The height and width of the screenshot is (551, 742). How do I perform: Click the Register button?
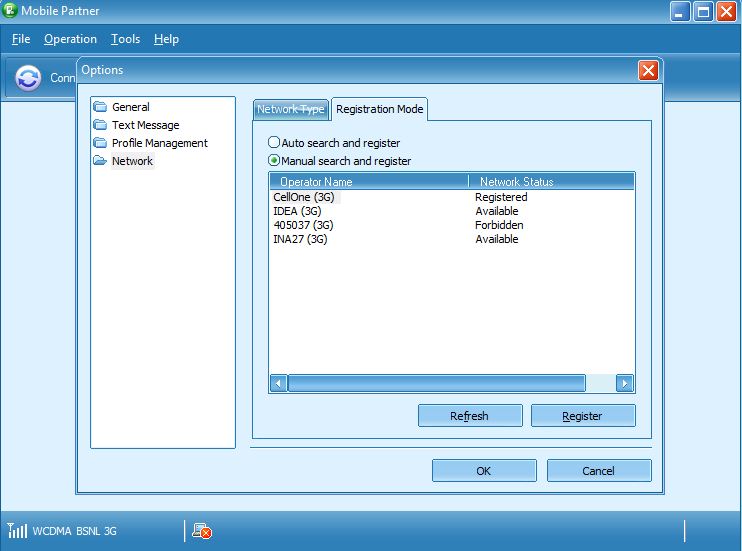pos(583,416)
